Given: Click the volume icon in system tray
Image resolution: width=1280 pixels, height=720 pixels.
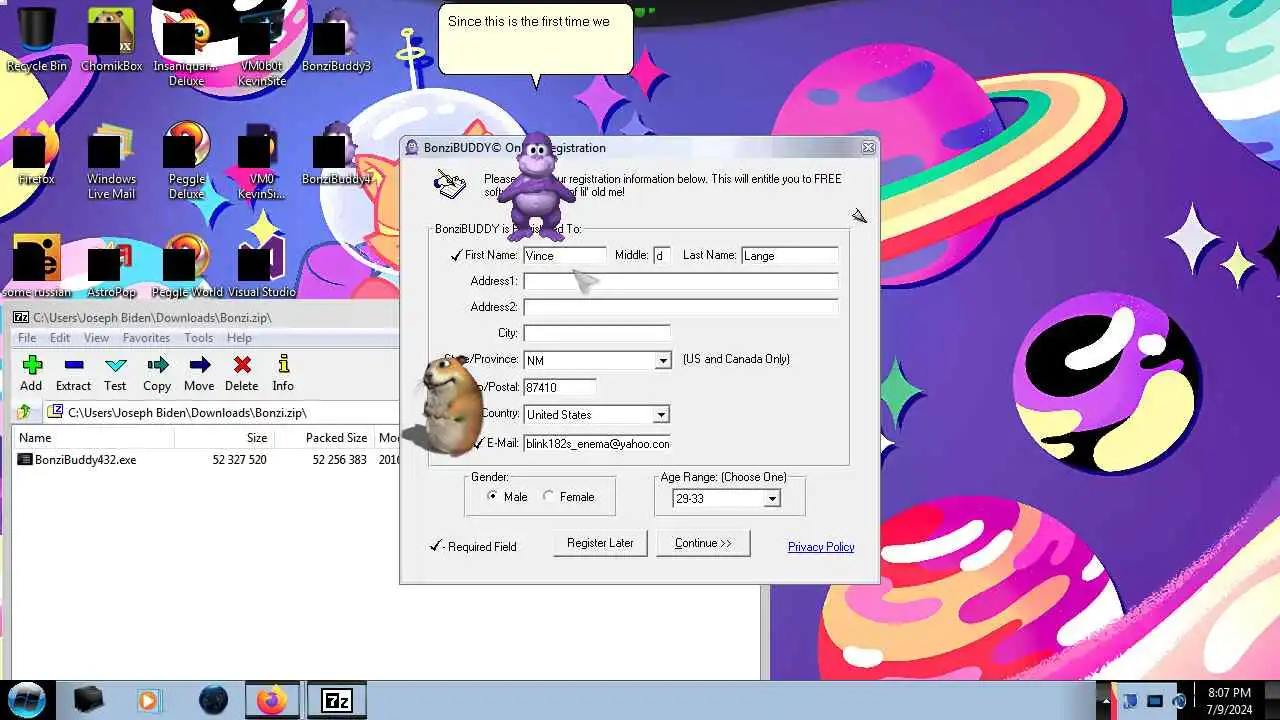Looking at the screenshot, I should click(1179, 701).
